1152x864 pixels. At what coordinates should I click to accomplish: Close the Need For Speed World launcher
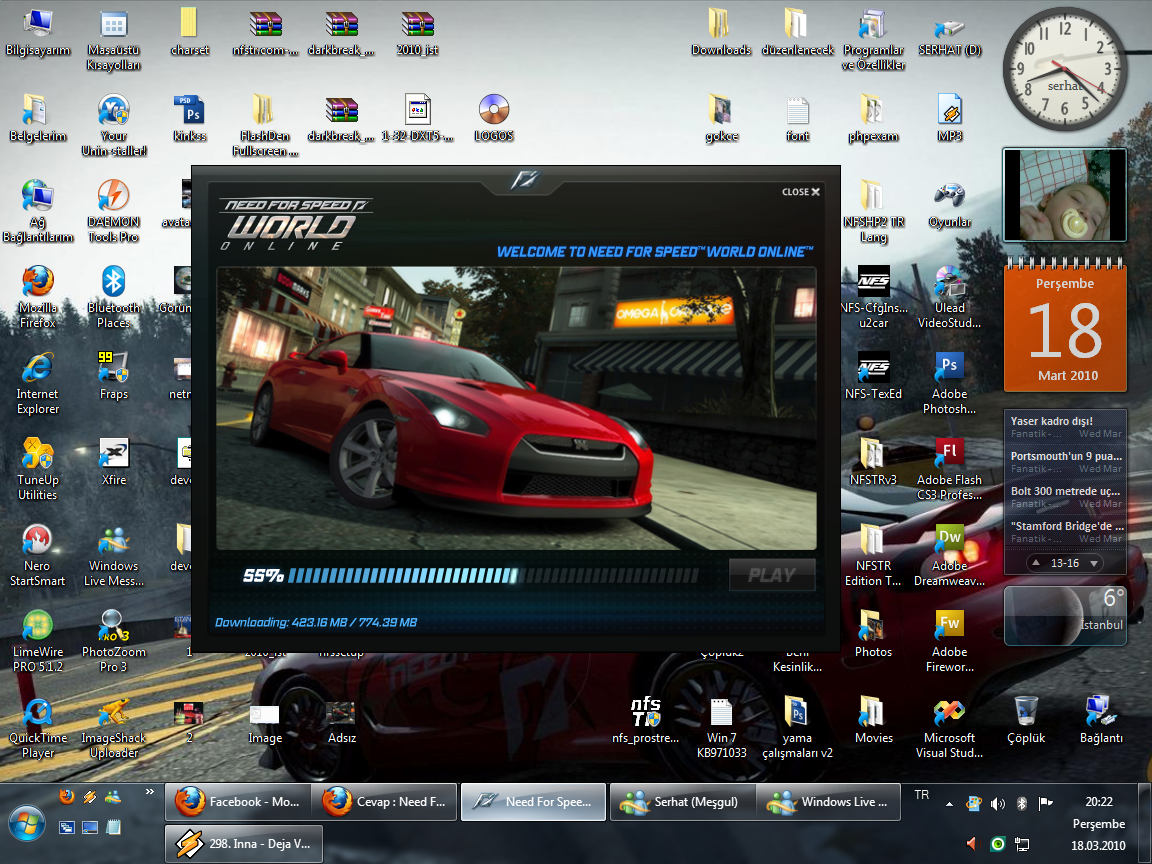pos(800,192)
